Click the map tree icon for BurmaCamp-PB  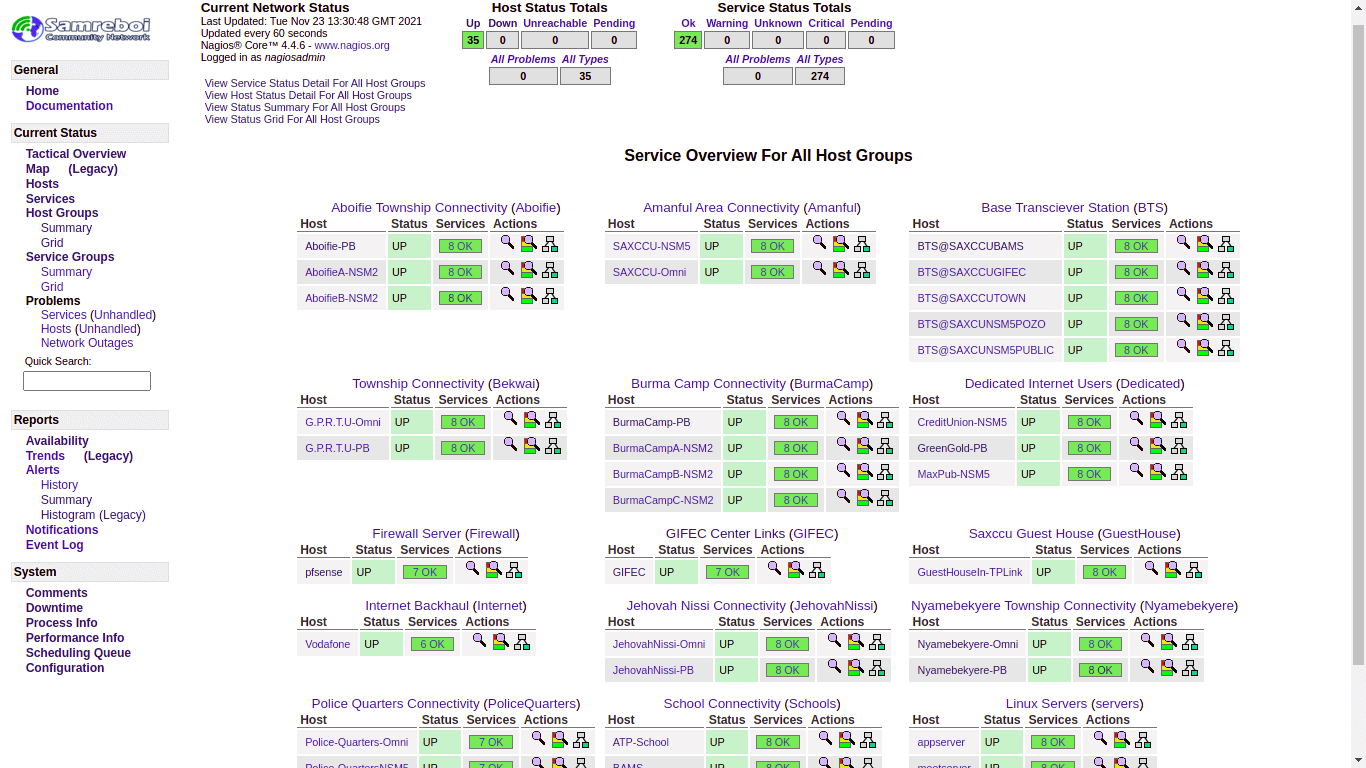tap(885, 419)
